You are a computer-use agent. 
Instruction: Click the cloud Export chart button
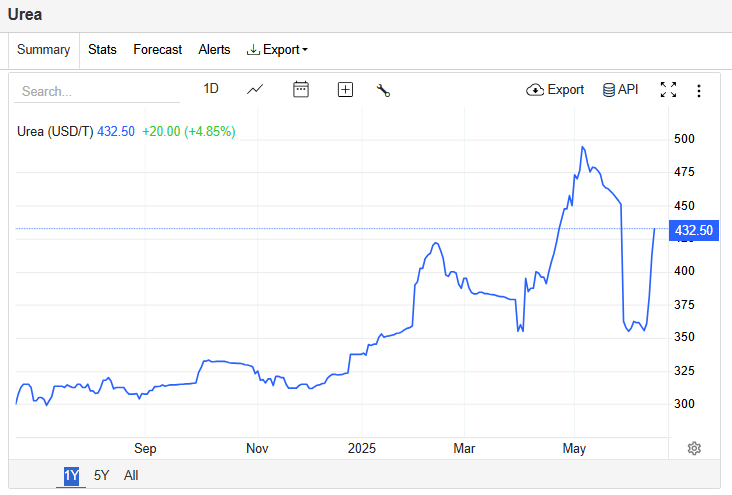(x=555, y=90)
